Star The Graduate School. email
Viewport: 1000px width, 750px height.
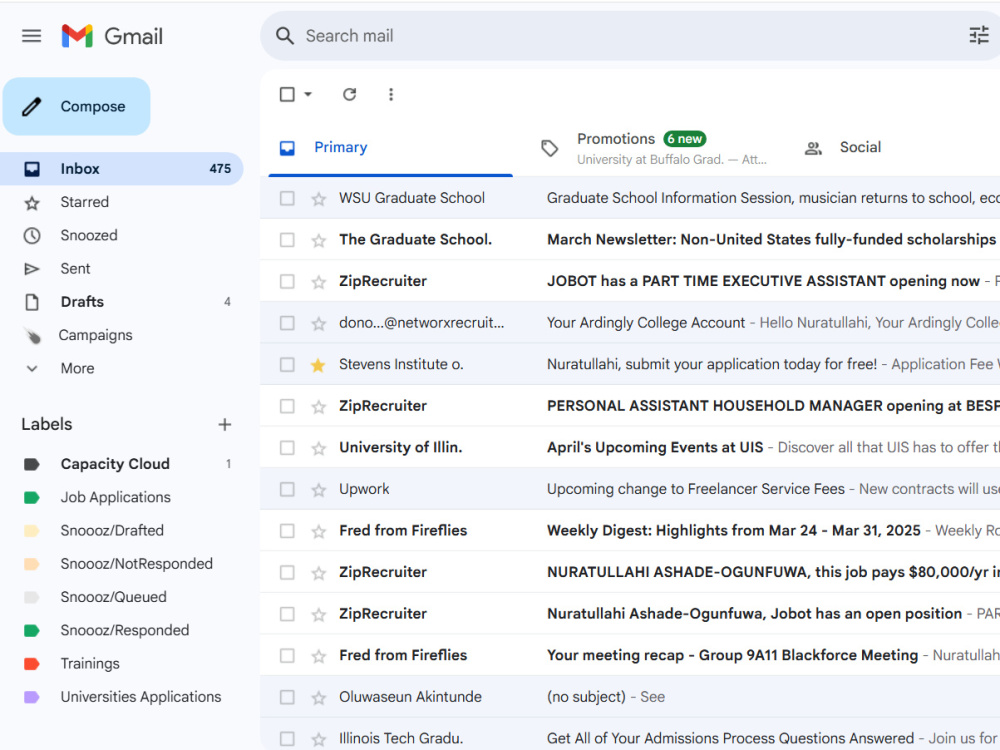[x=318, y=240]
